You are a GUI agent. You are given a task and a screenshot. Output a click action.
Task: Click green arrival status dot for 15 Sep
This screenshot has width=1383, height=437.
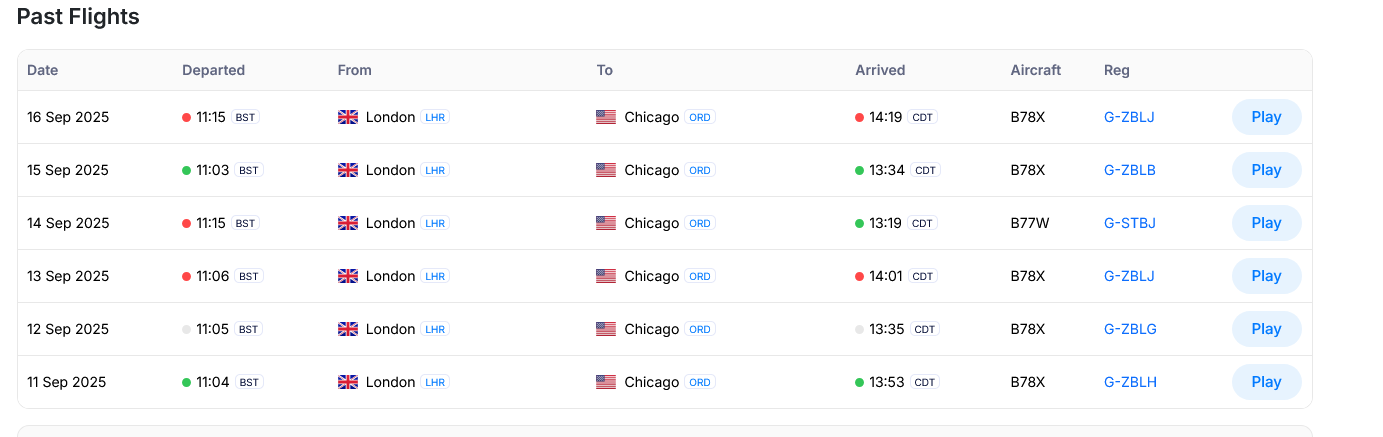pos(859,171)
